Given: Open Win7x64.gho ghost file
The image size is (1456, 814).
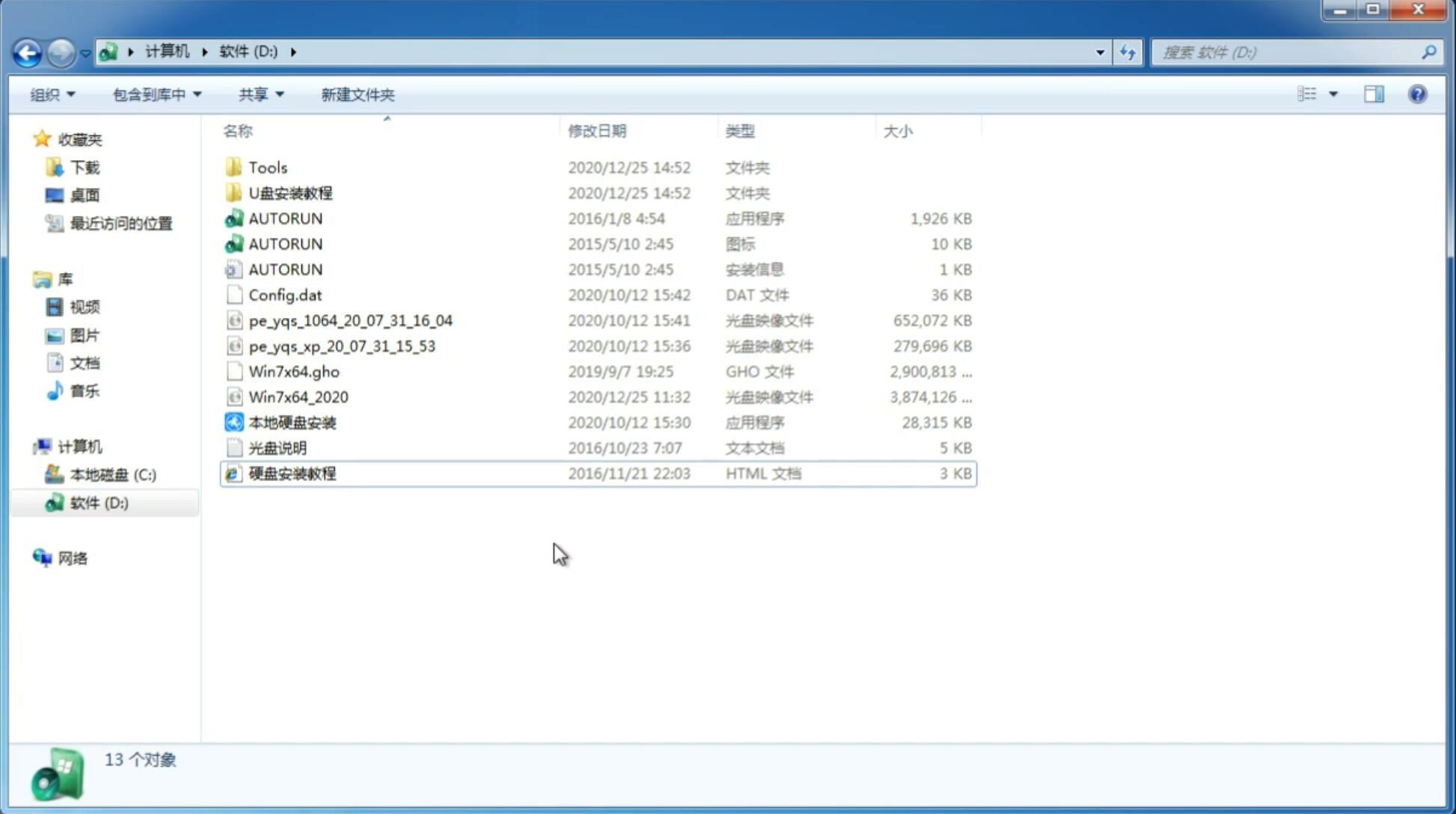Looking at the screenshot, I should 294,371.
